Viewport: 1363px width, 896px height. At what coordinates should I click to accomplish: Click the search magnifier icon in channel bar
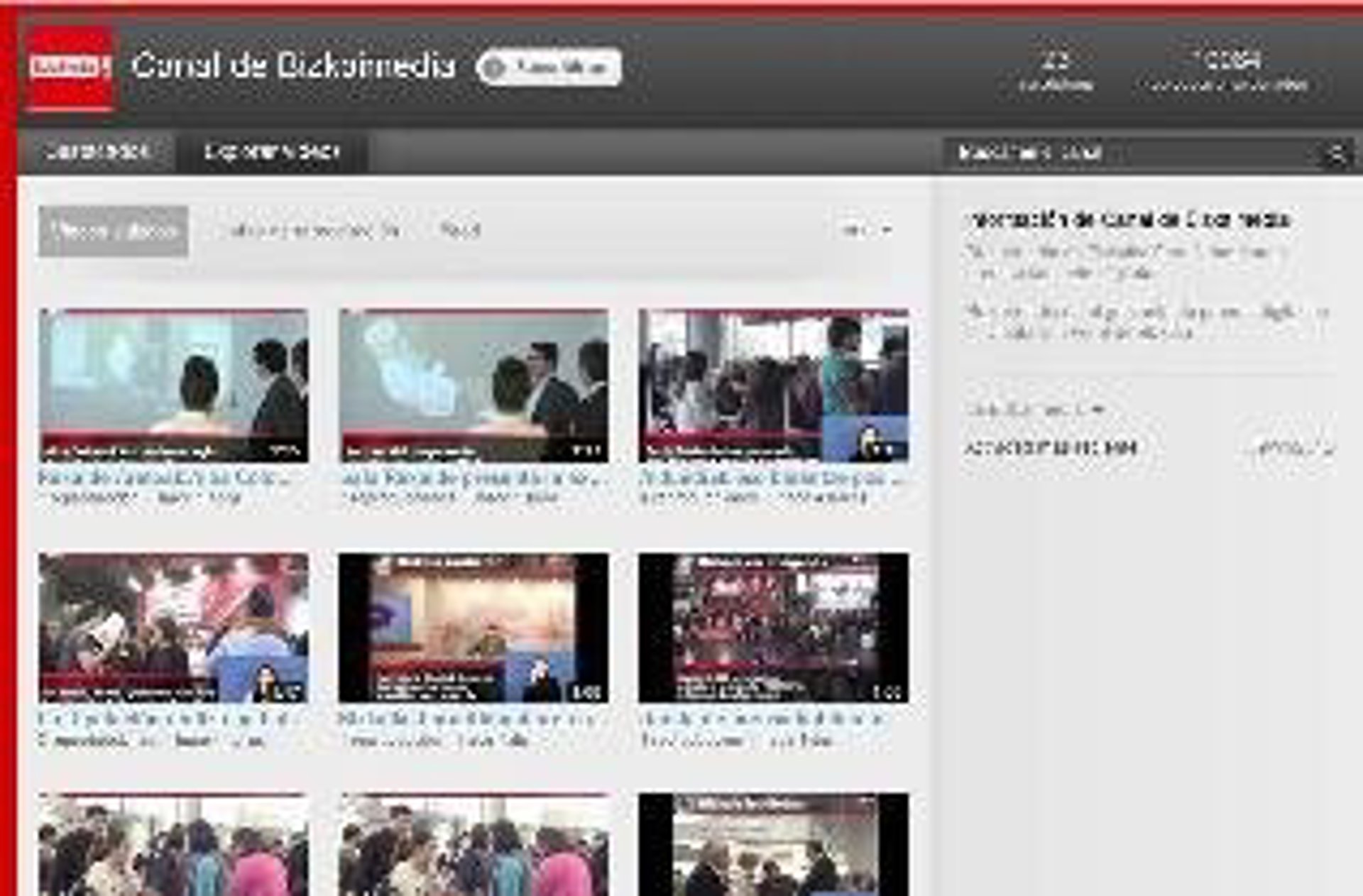1335,153
